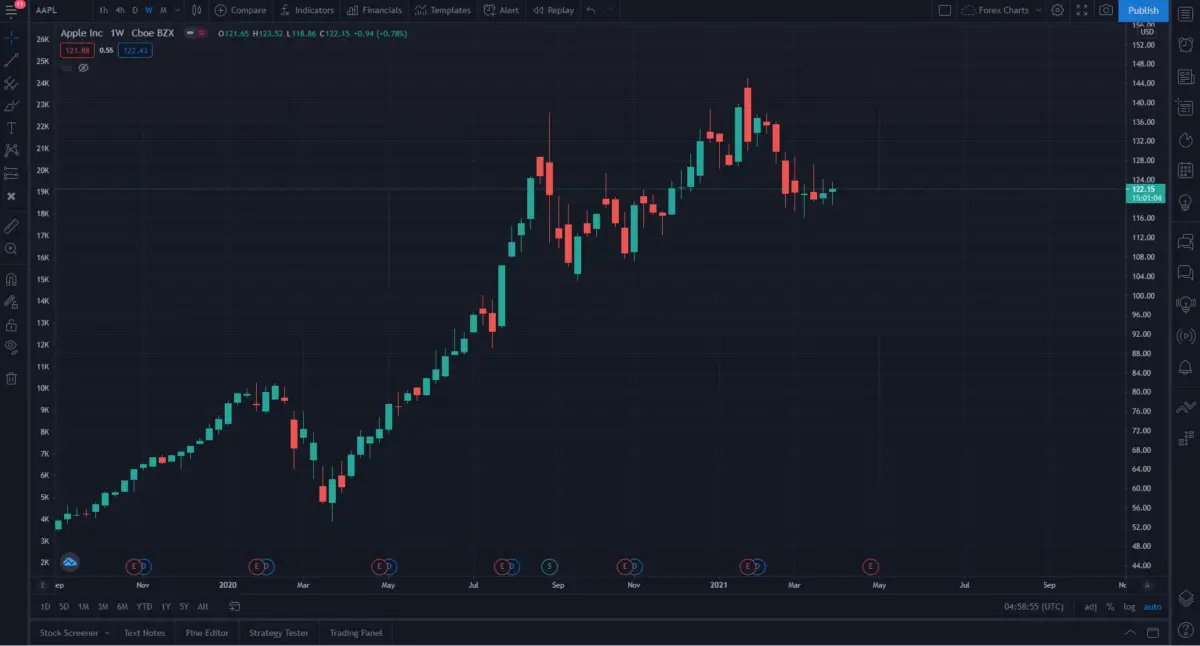Select the XABCD Pattern tool
This screenshot has width=1200, height=646.
pos(11,150)
